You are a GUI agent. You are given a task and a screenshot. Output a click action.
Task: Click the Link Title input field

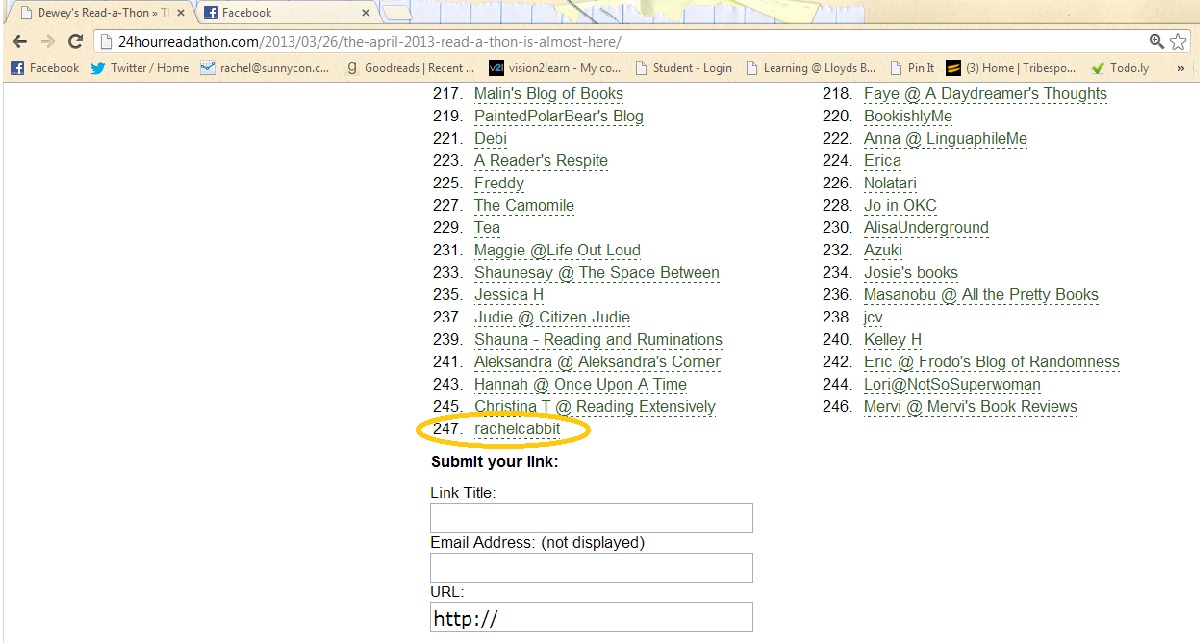click(591, 518)
